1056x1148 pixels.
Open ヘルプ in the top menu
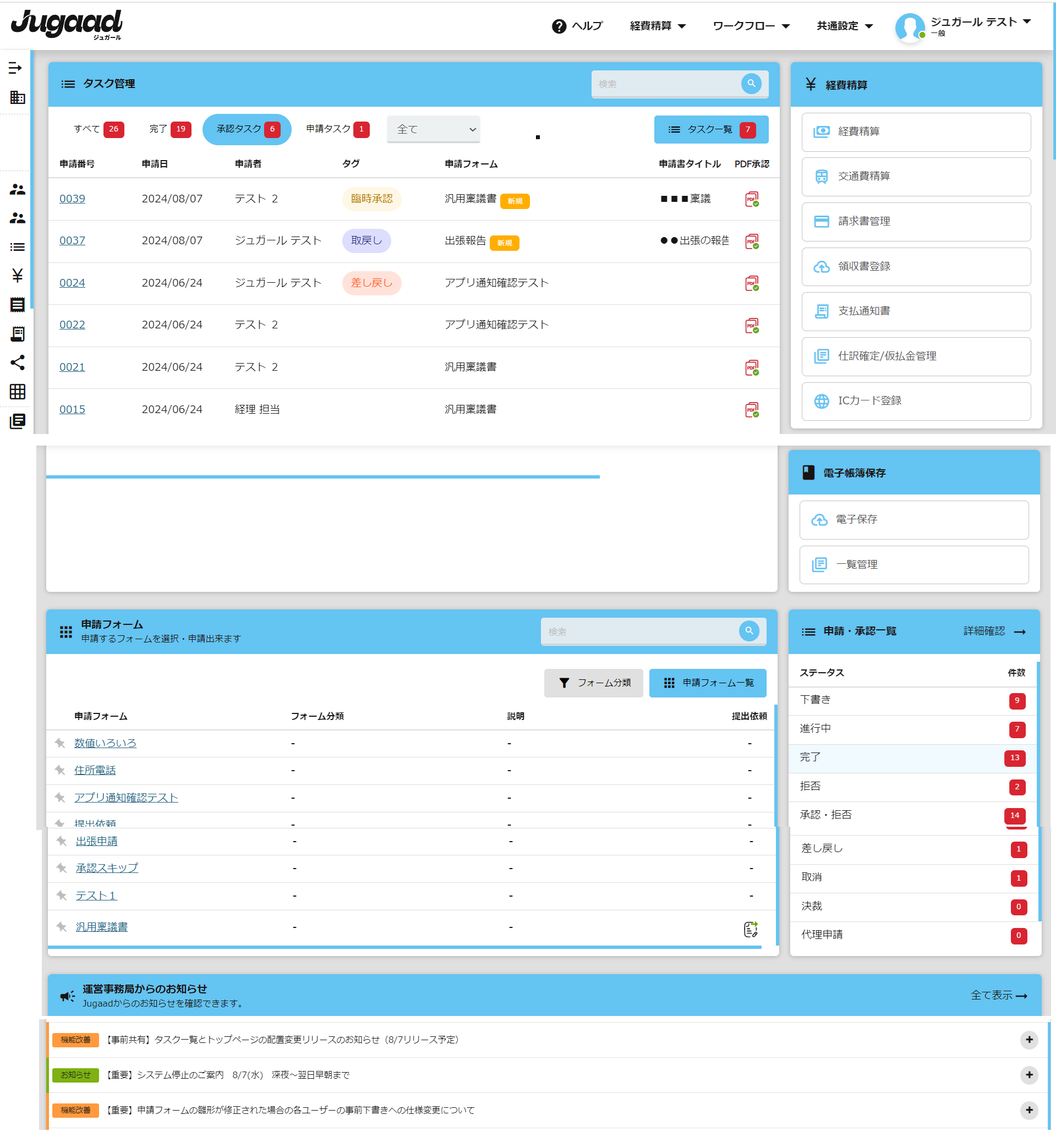(577, 26)
